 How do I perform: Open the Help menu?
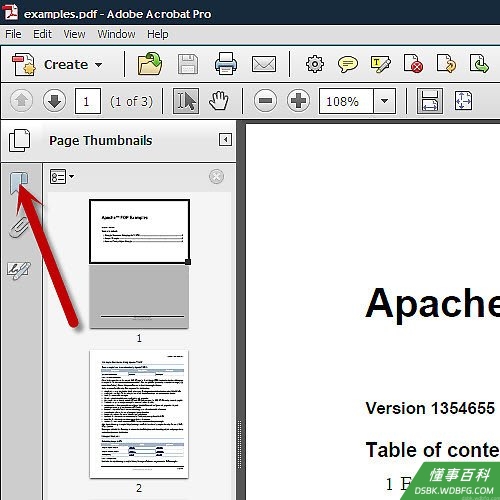(x=158, y=34)
